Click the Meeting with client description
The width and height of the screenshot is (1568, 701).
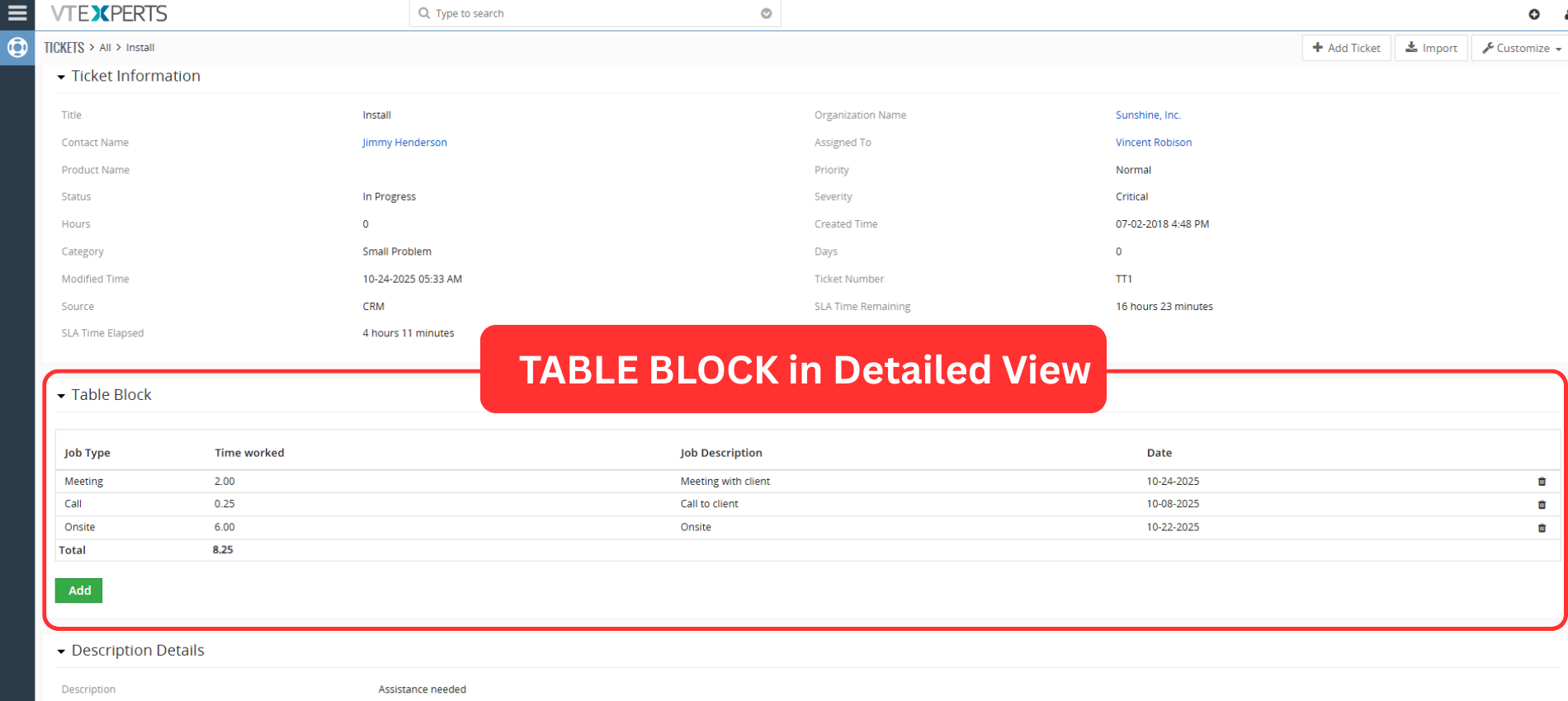[x=725, y=482]
